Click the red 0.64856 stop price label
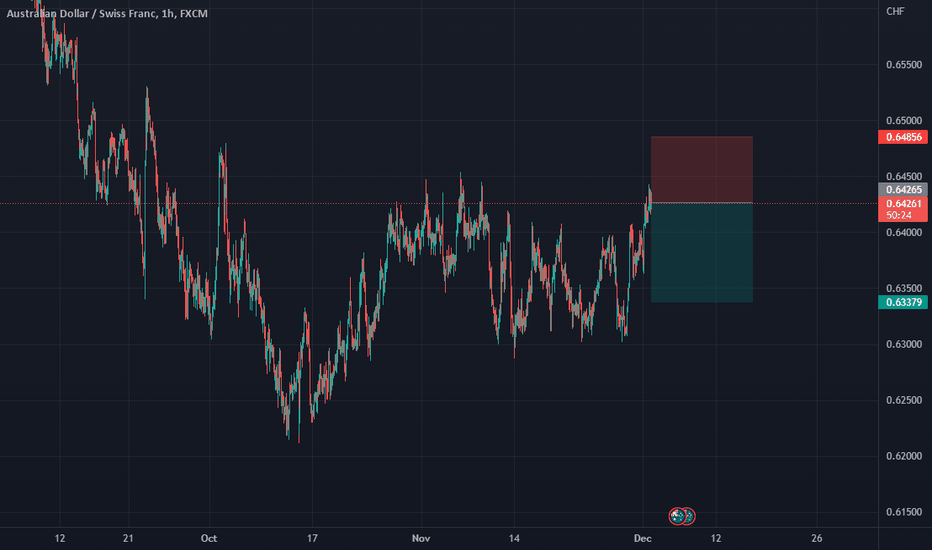 point(903,137)
